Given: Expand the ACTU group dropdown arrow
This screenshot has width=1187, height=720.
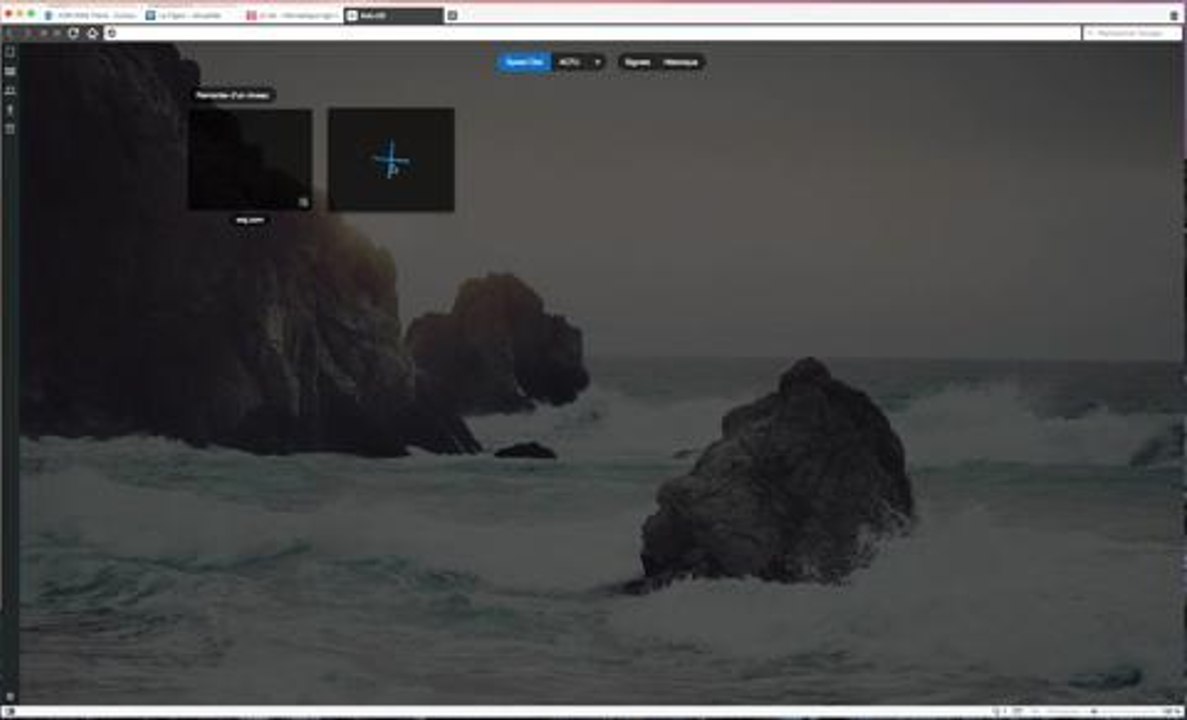Looking at the screenshot, I should (x=597, y=62).
